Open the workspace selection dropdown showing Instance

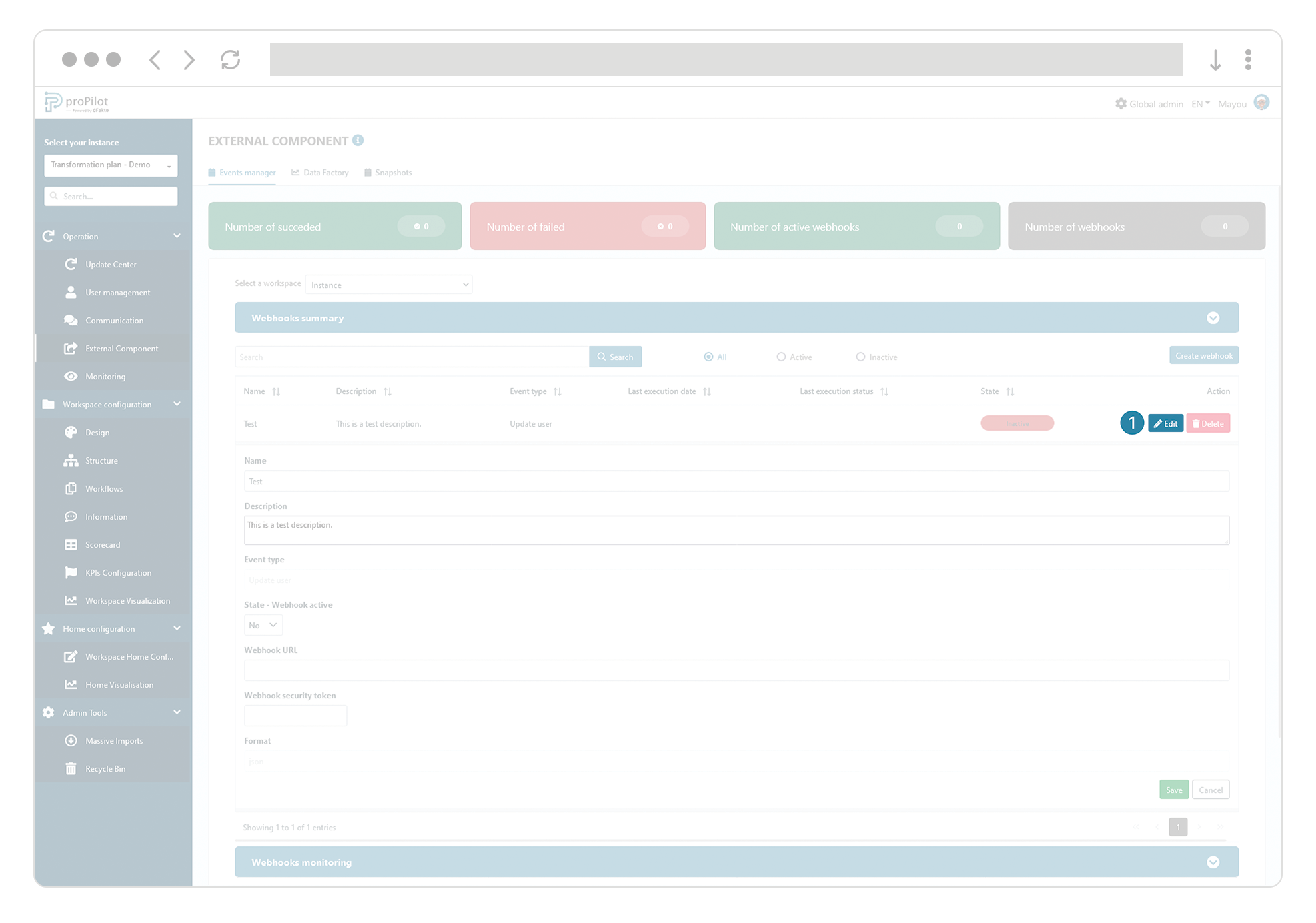tap(389, 285)
